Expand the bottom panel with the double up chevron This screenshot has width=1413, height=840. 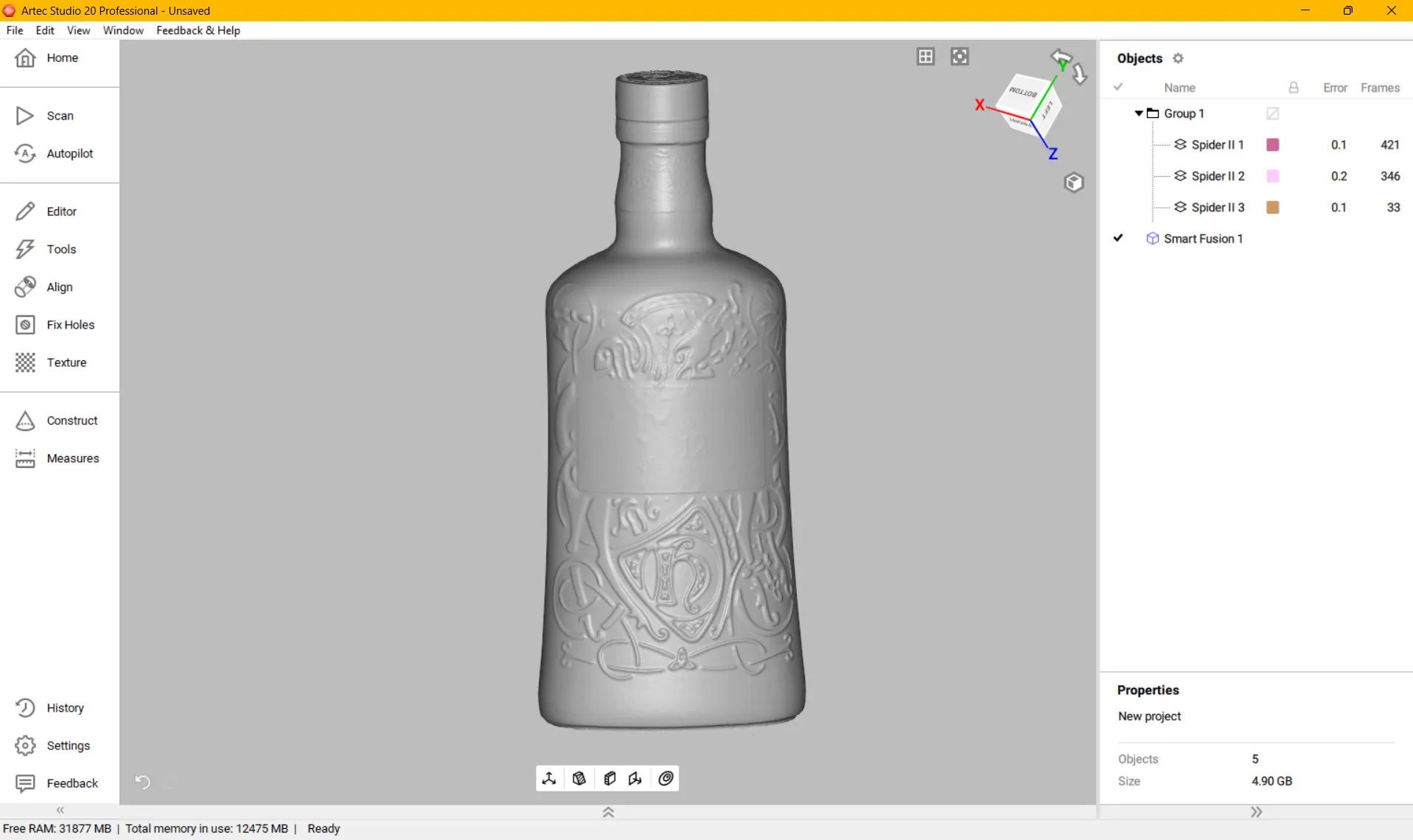(608, 812)
